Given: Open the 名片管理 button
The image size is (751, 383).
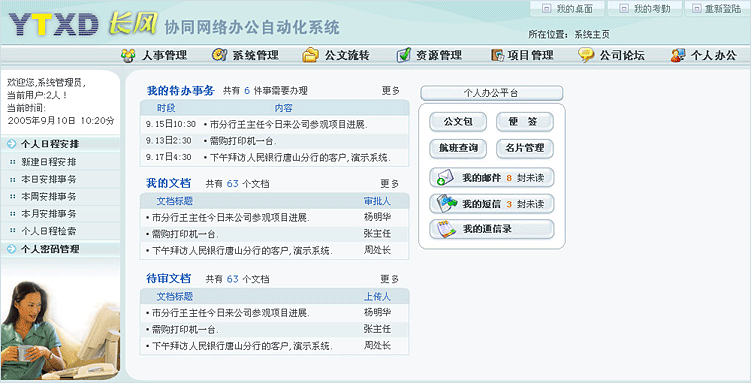Looking at the screenshot, I should [524, 148].
